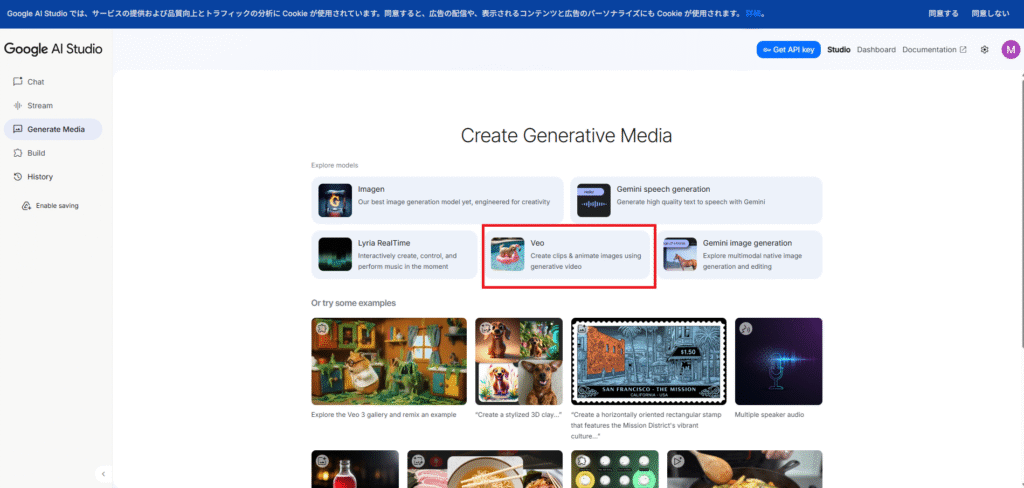
Task: Click the 'Or try some examples' heading
Action: click(x=353, y=303)
